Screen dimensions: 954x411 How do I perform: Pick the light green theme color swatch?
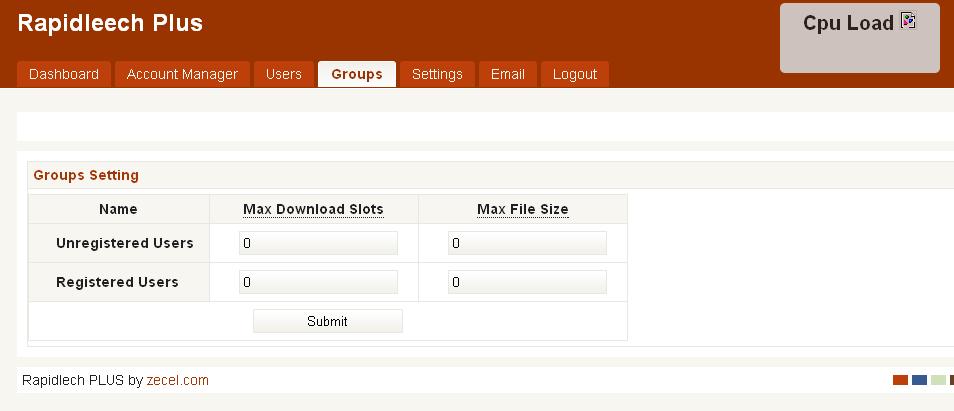pos(938,380)
